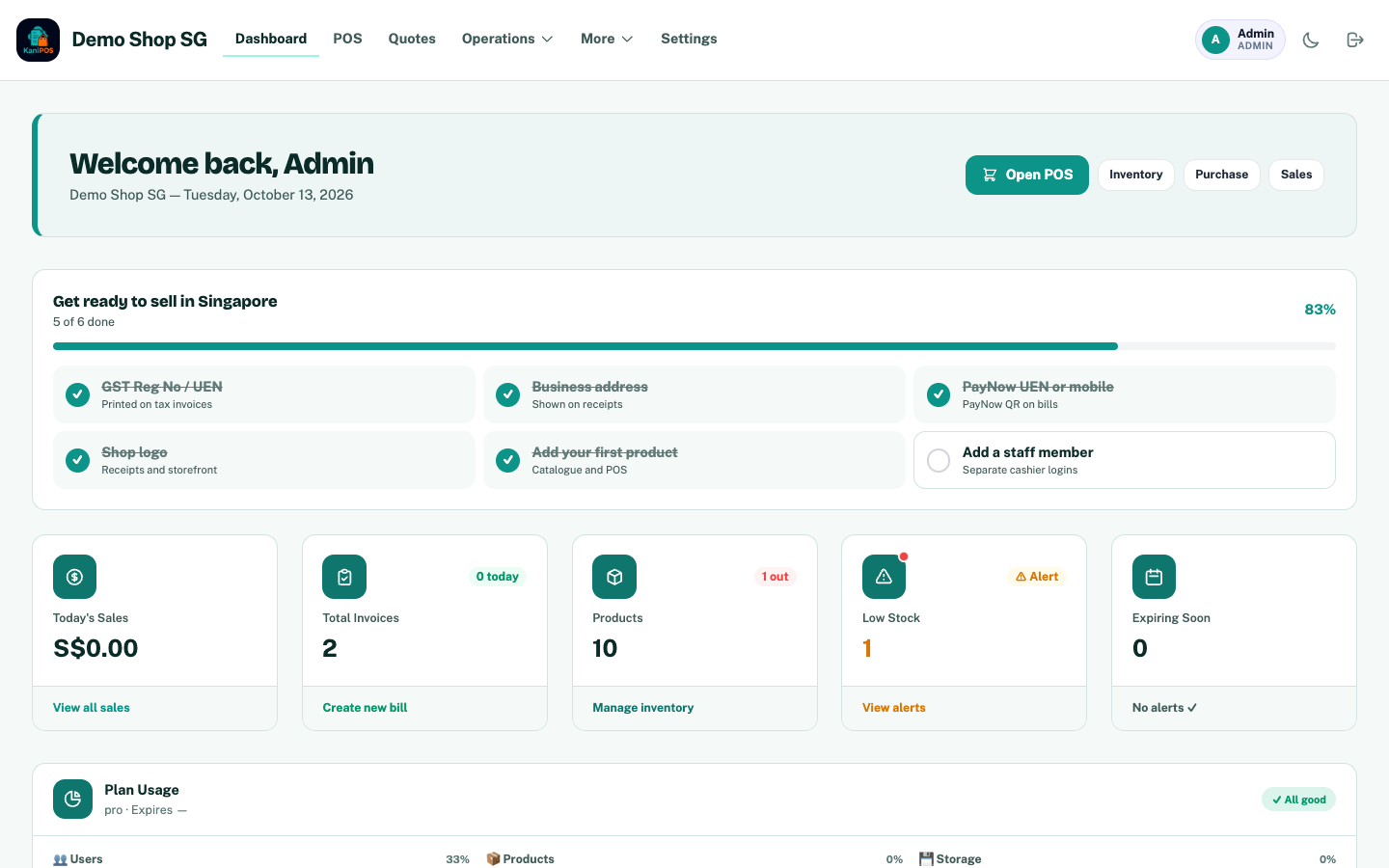Expand the Operations dropdown menu
The height and width of the screenshot is (868, 1389).
(x=507, y=39)
